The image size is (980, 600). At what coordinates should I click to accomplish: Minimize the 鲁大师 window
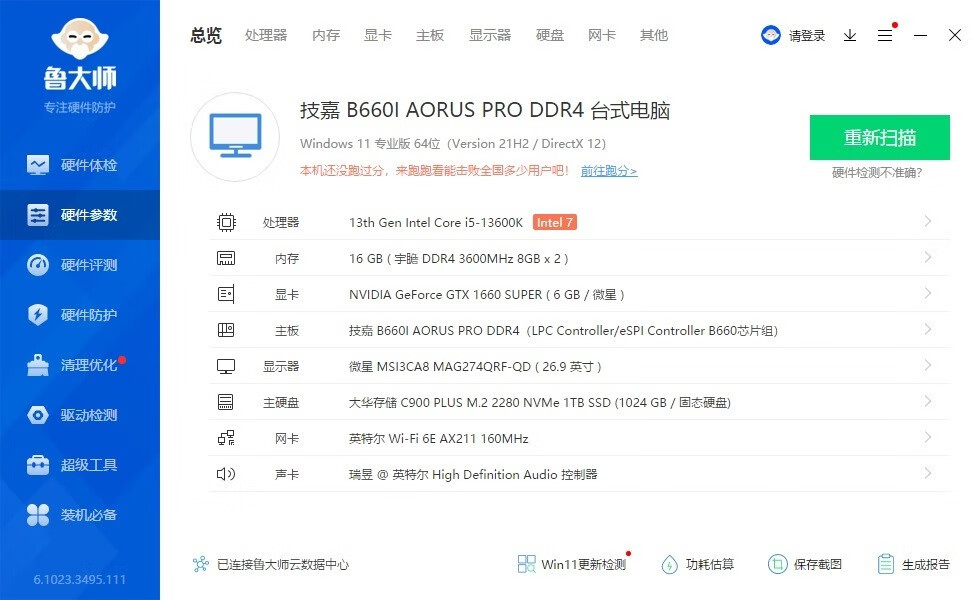[x=920, y=36]
